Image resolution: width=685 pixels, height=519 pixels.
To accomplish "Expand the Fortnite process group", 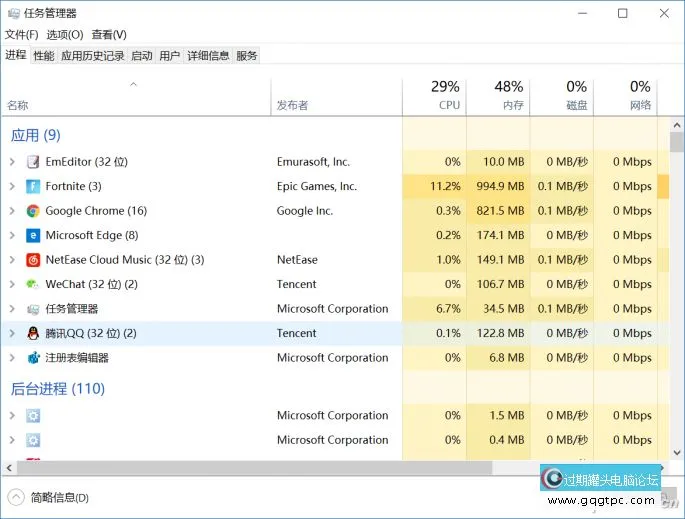I will 12,186.
